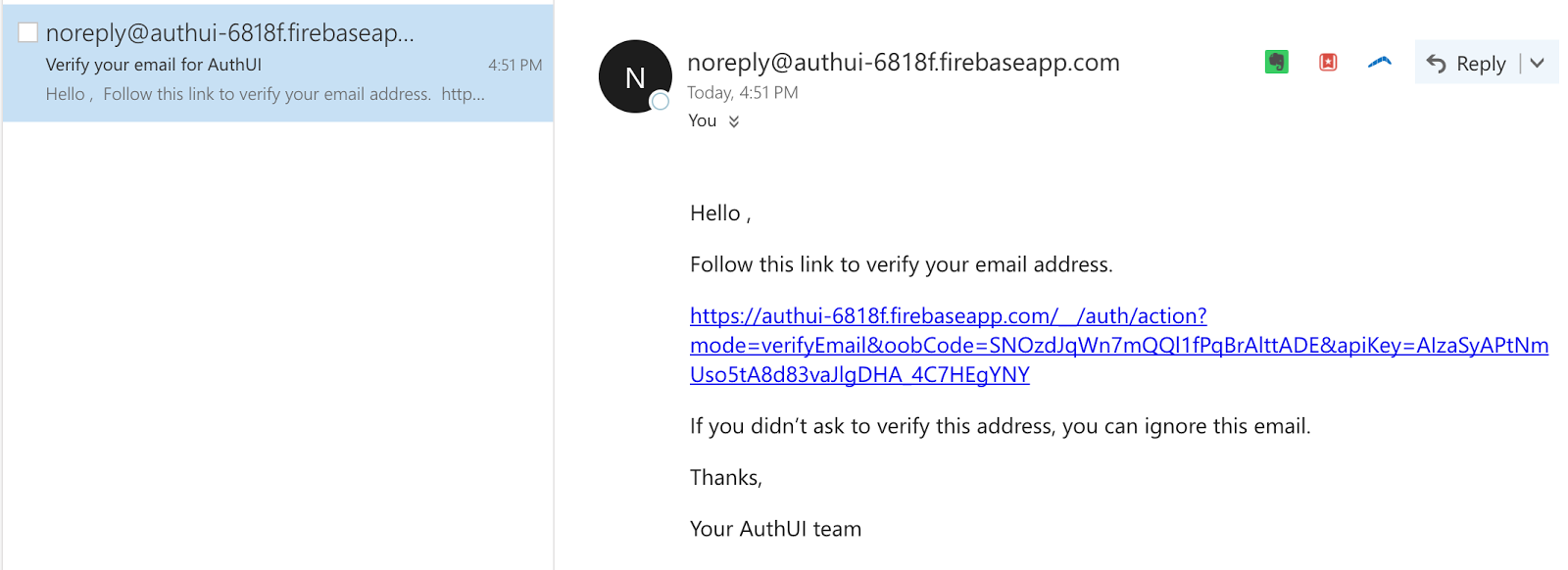Save email to Evernote with elephant icon

(1276, 63)
